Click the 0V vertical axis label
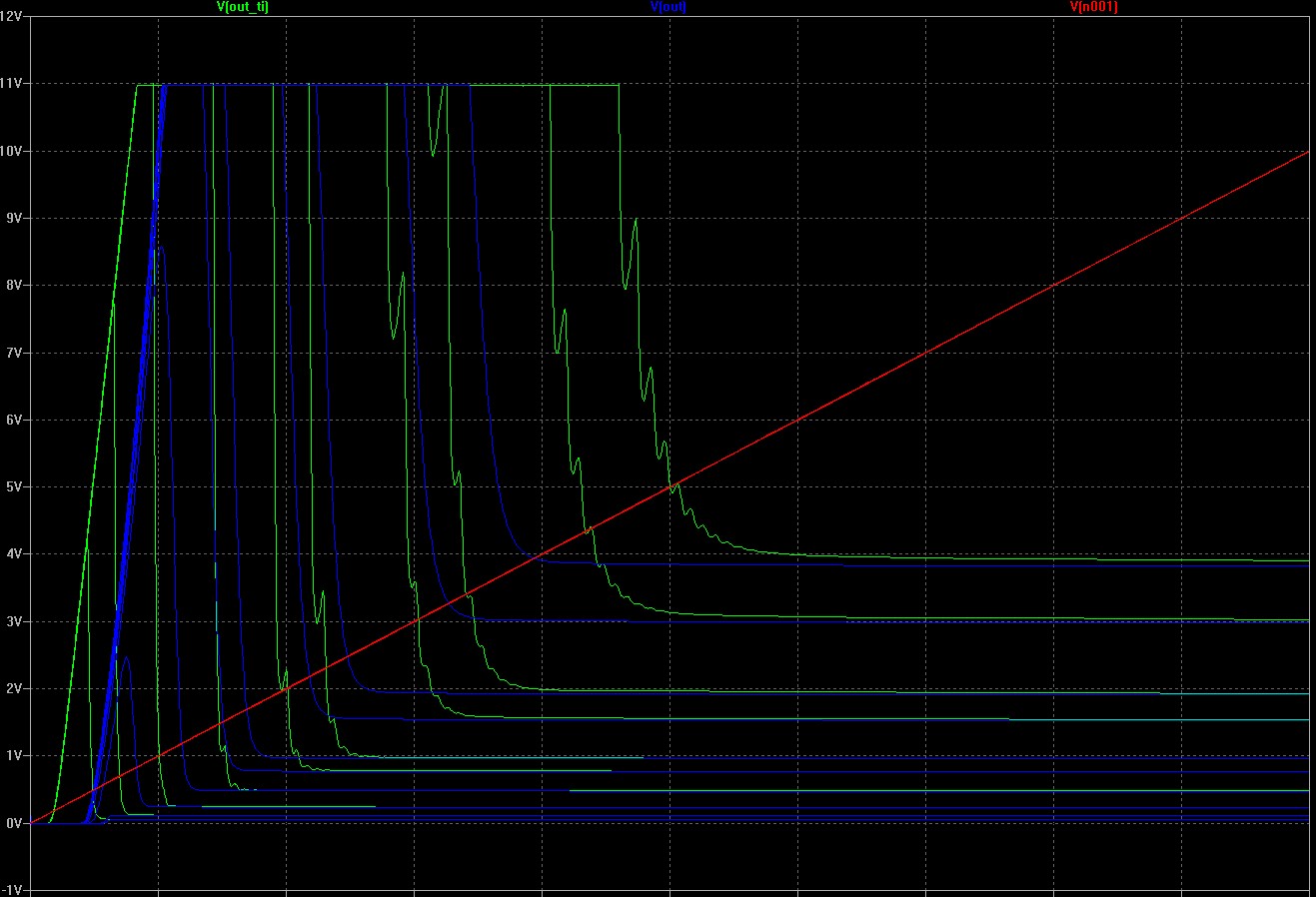Viewport: 1316px width, 897px height. pos(14,823)
